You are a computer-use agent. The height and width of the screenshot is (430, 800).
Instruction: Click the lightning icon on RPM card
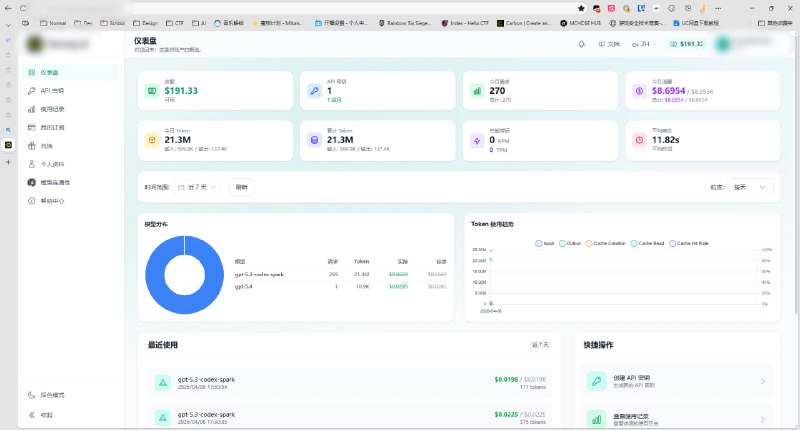click(477, 141)
